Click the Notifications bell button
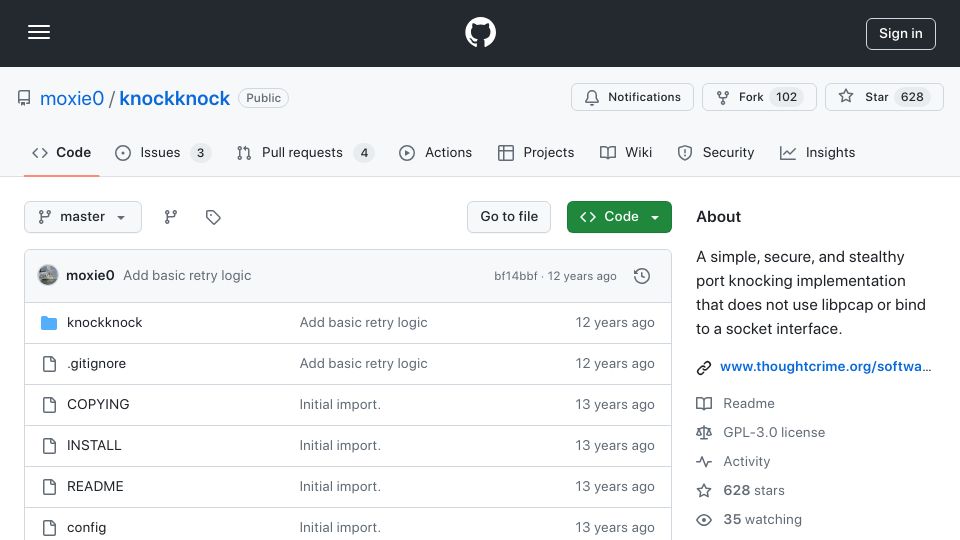The height and width of the screenshot is (540, 960). pyautogui.click(x=632, y=97)
